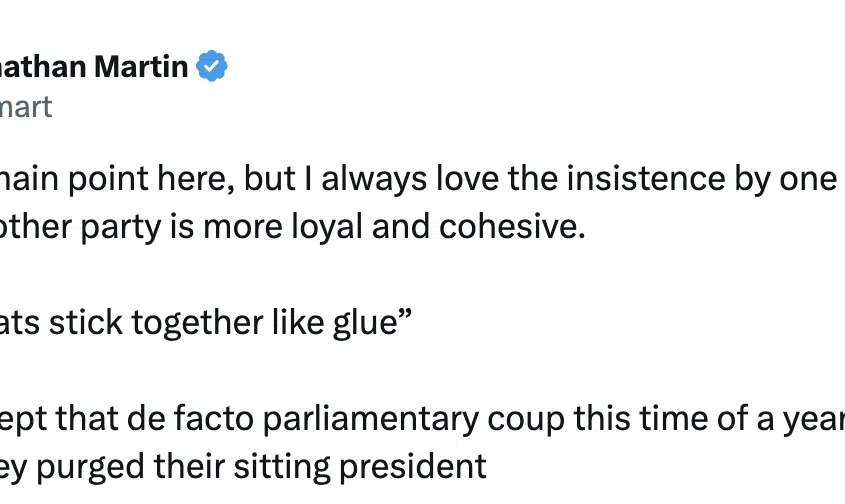The width and height of the screenshot is (845, 504).
Task: Open the Martin display name profile link
Action: [x=94, y=66]
